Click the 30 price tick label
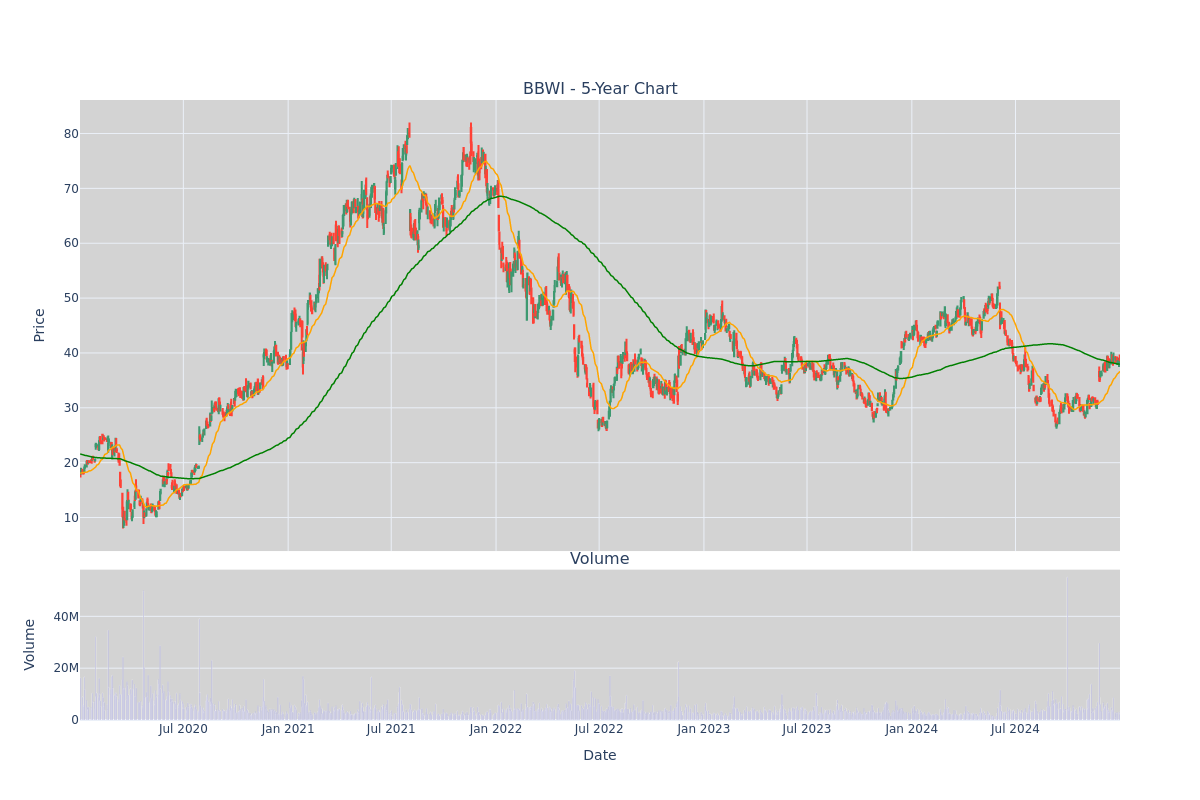The width and height of the screenshot is (1200, 800). click(x=71, y=408)
